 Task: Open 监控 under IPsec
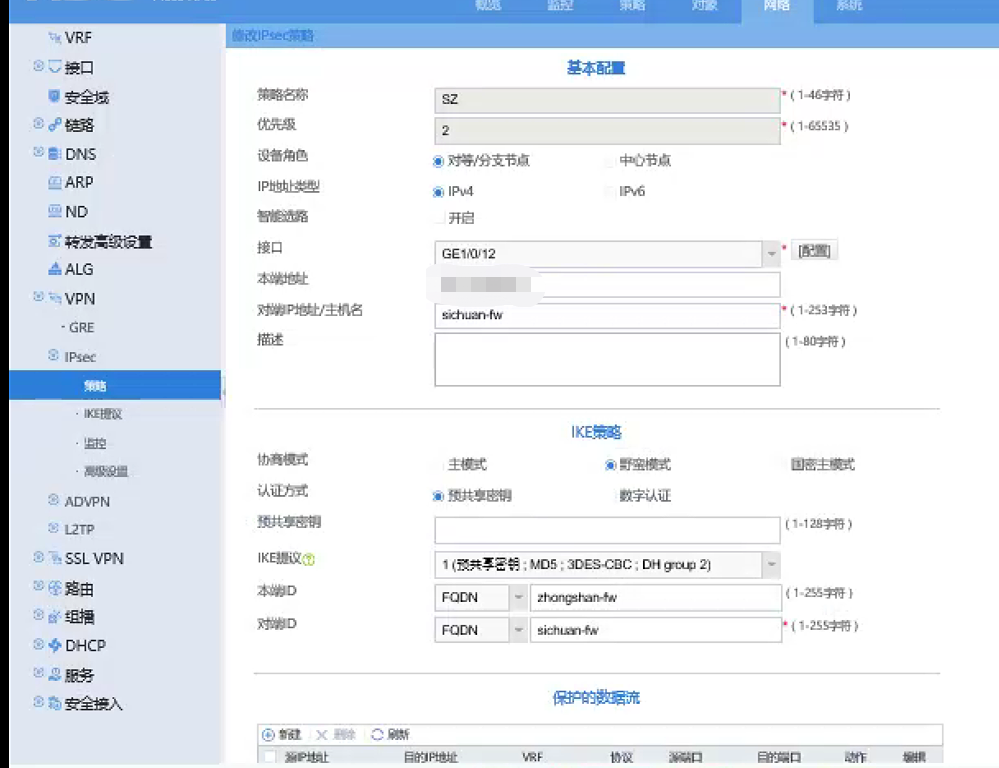pyautogui.click(x=95, y=443)
